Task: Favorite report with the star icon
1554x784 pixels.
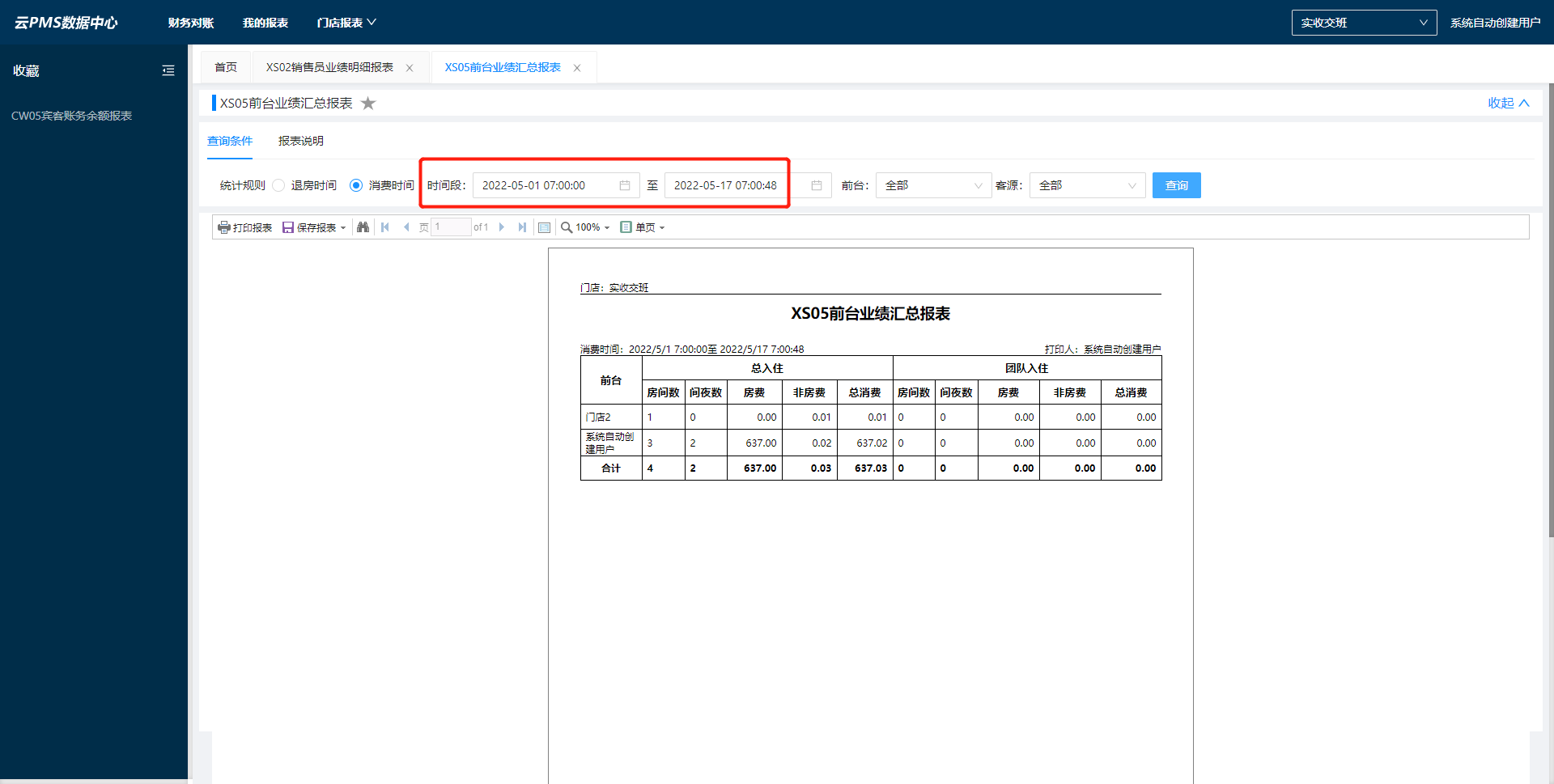Action: point(368,103)
